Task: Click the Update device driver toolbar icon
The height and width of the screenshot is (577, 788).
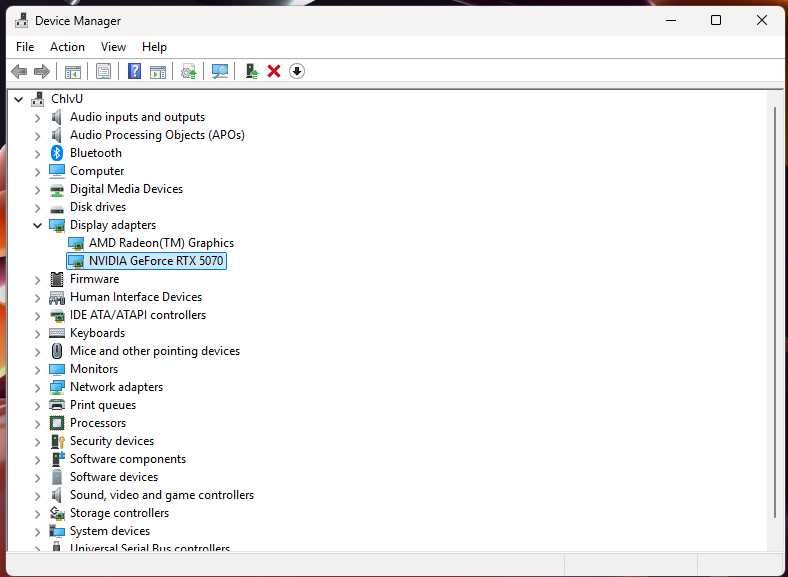Action: point(189,71)
